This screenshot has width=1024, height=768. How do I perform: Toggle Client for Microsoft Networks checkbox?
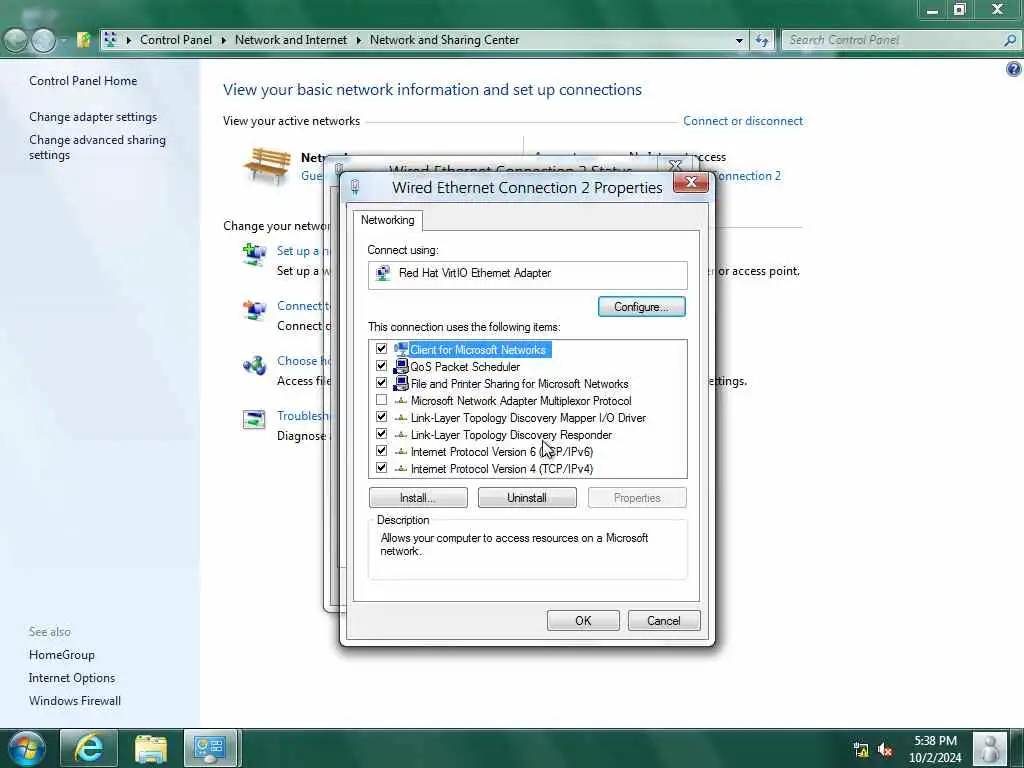(381, 349)
